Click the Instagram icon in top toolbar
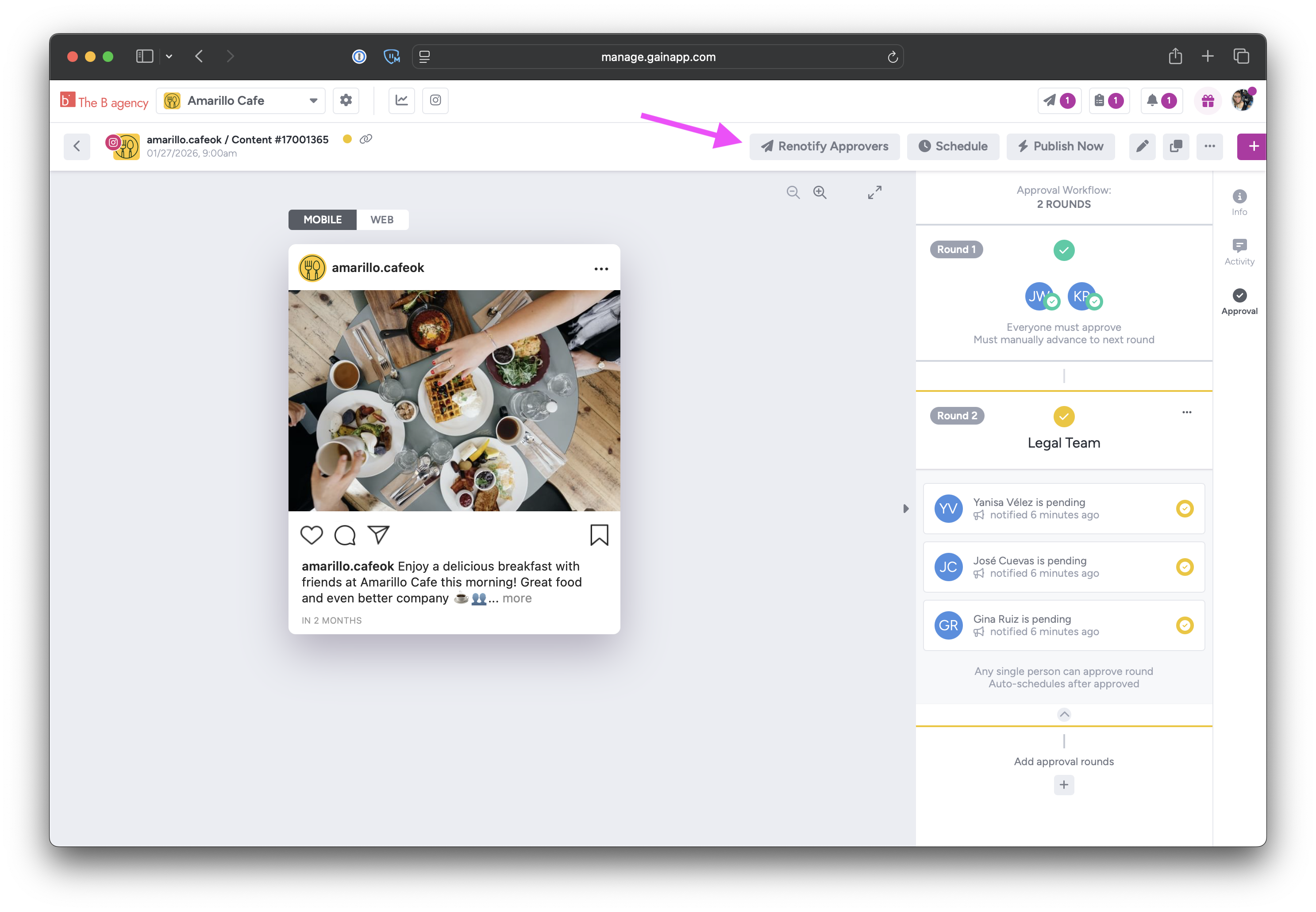 pos(435,100)
